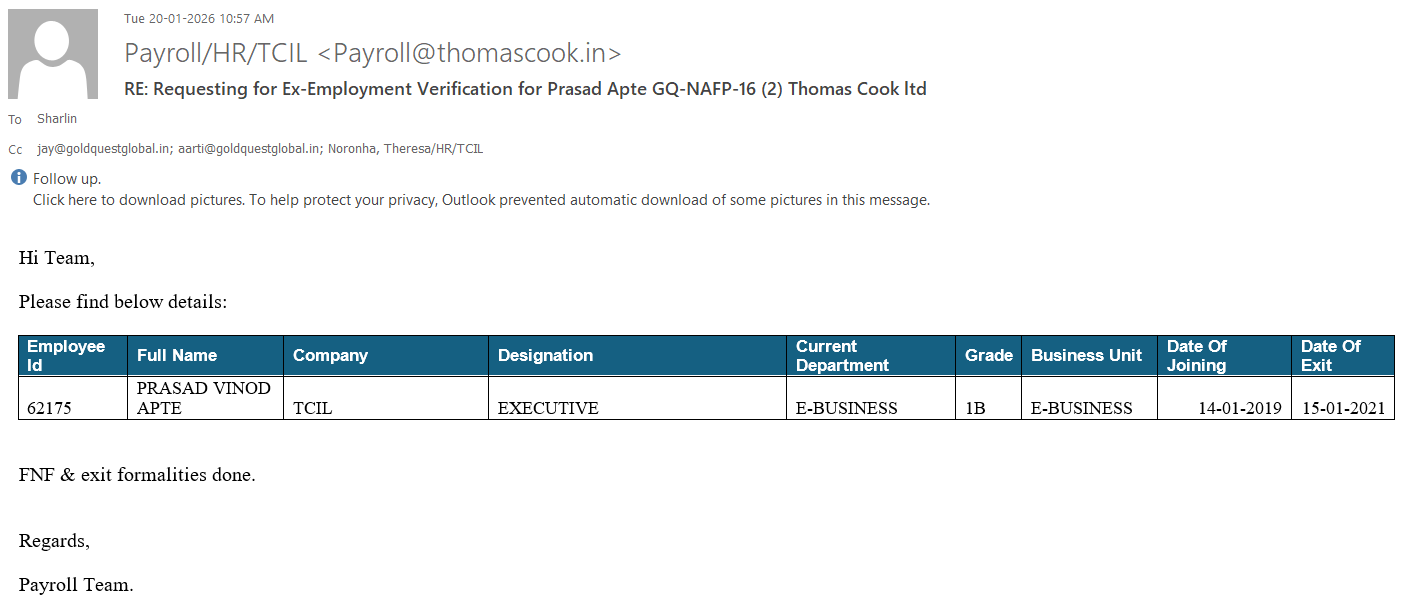The image size is (1401, 613).
Task: Click the Employee Id column header
Action: click(x=66, y=355)
